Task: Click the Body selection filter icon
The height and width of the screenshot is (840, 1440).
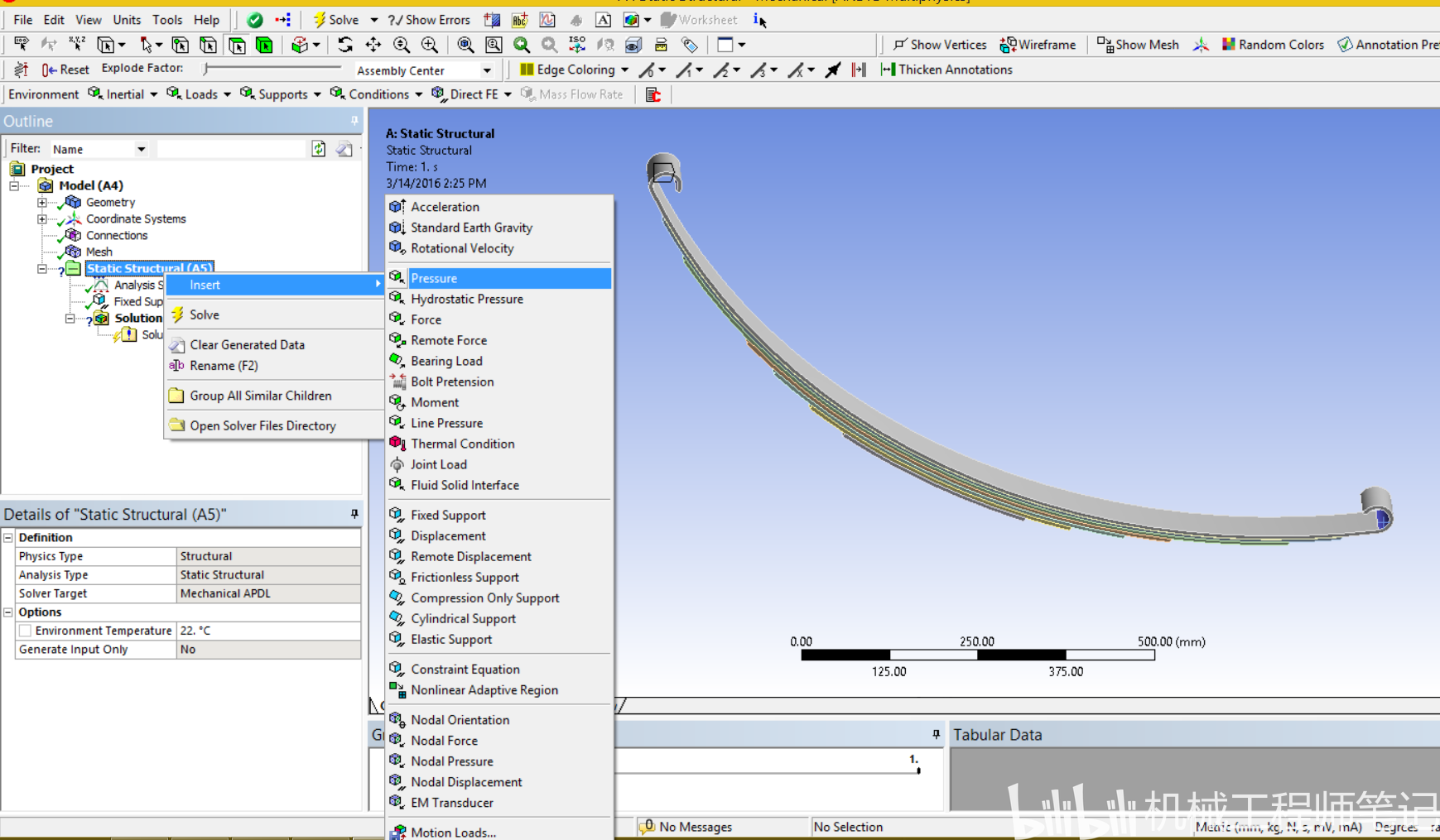Action: pos(265,45)
